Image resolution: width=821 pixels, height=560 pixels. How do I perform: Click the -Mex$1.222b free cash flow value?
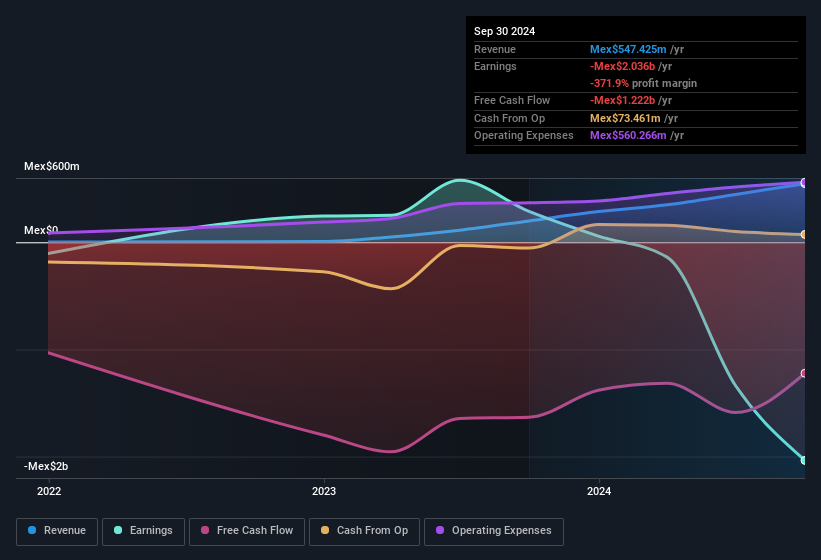pyautogui.click(x=622, y=100)
